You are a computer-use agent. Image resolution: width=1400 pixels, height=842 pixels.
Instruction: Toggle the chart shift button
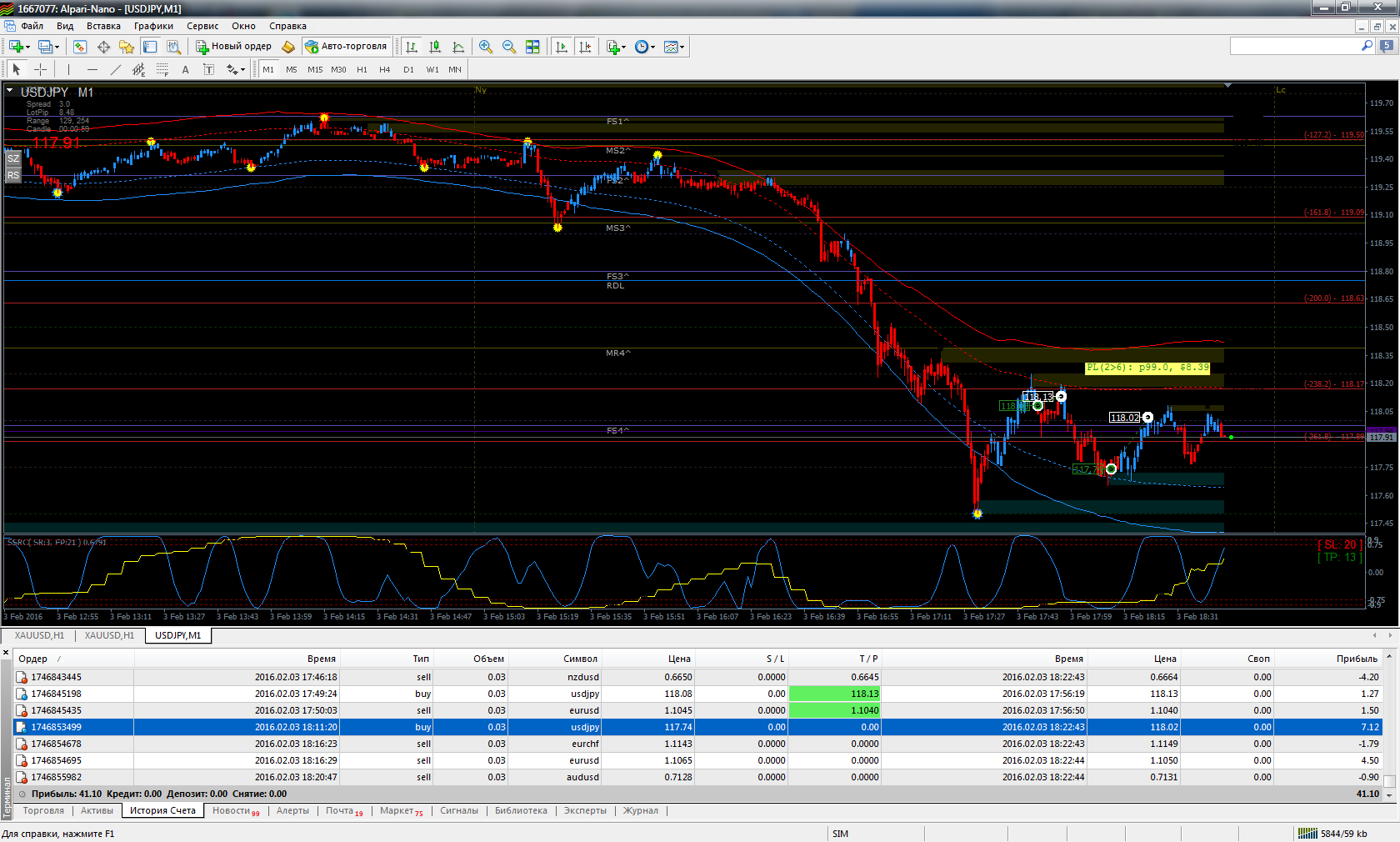click(x=585, y=47)
